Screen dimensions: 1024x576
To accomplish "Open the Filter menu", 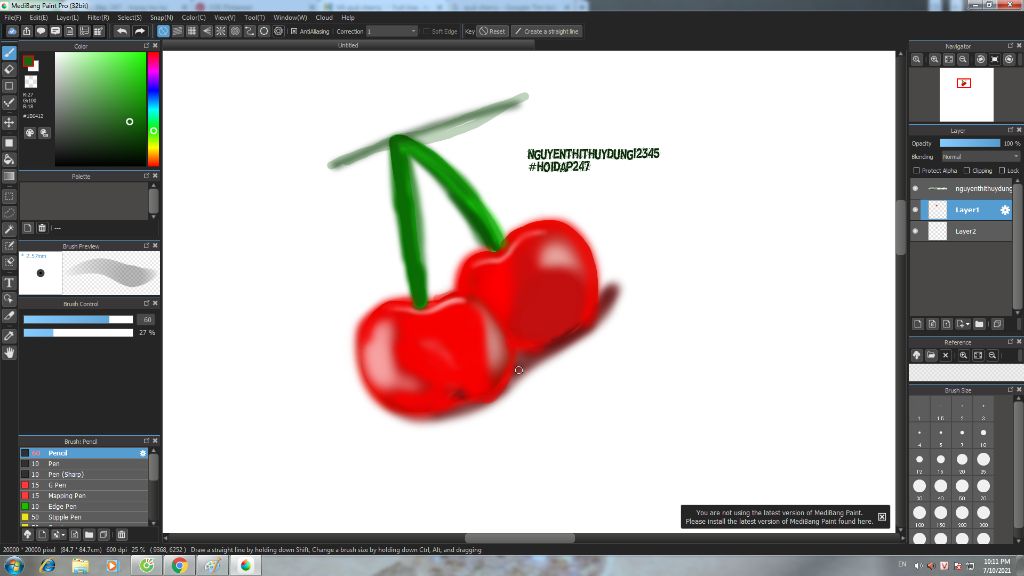I will 98,18.
